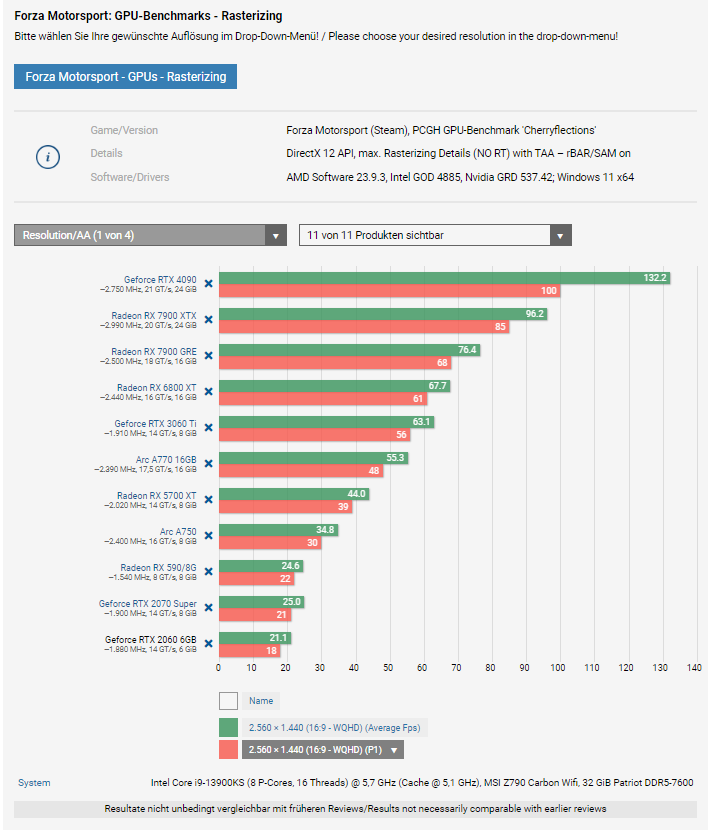This screenshot has width=719, height=833.
Task: Click the red P1 legend swatch
Action: pos(229,750)
